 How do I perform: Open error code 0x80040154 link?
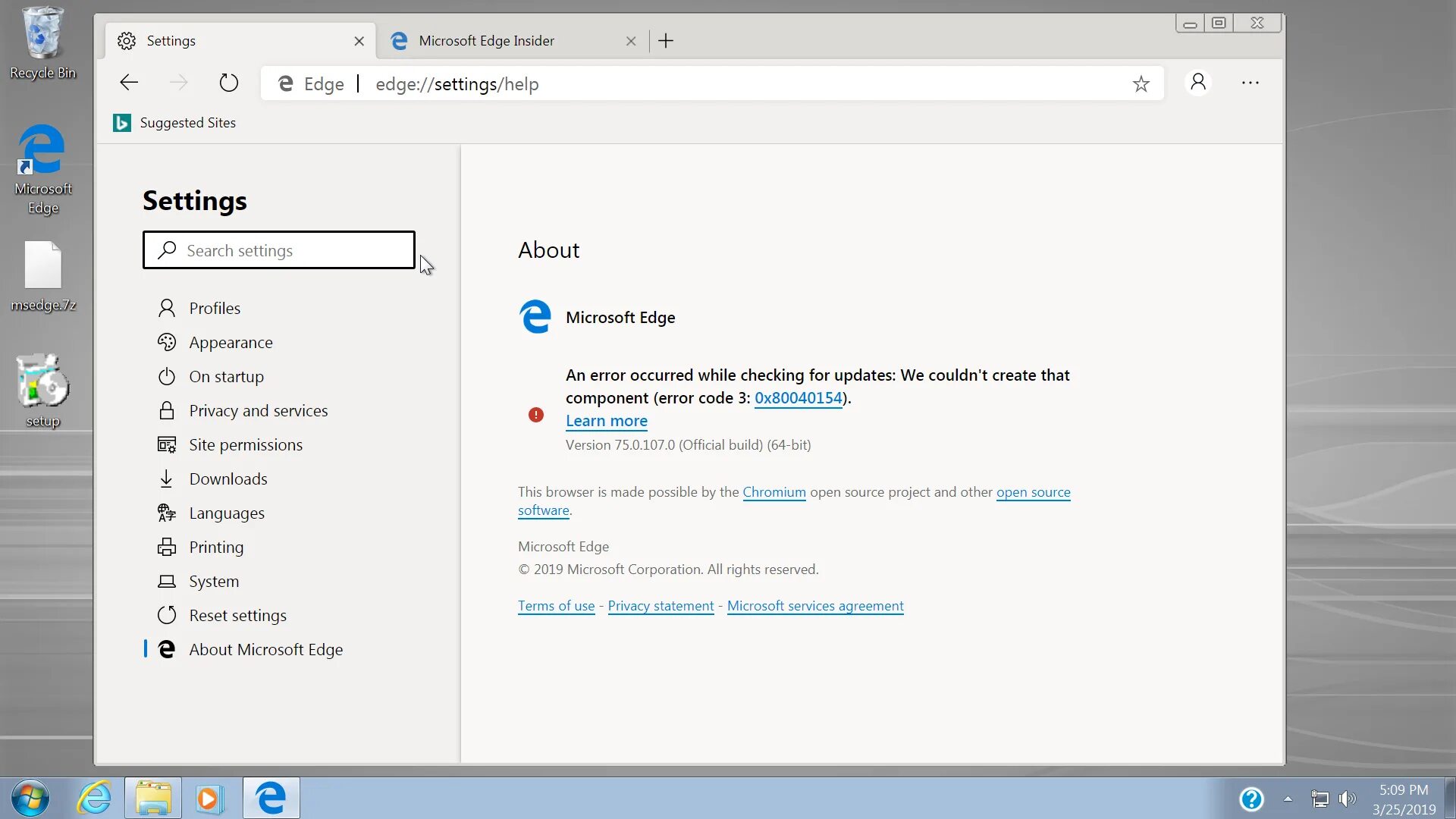pyautogui.click(x=798, y=398)
